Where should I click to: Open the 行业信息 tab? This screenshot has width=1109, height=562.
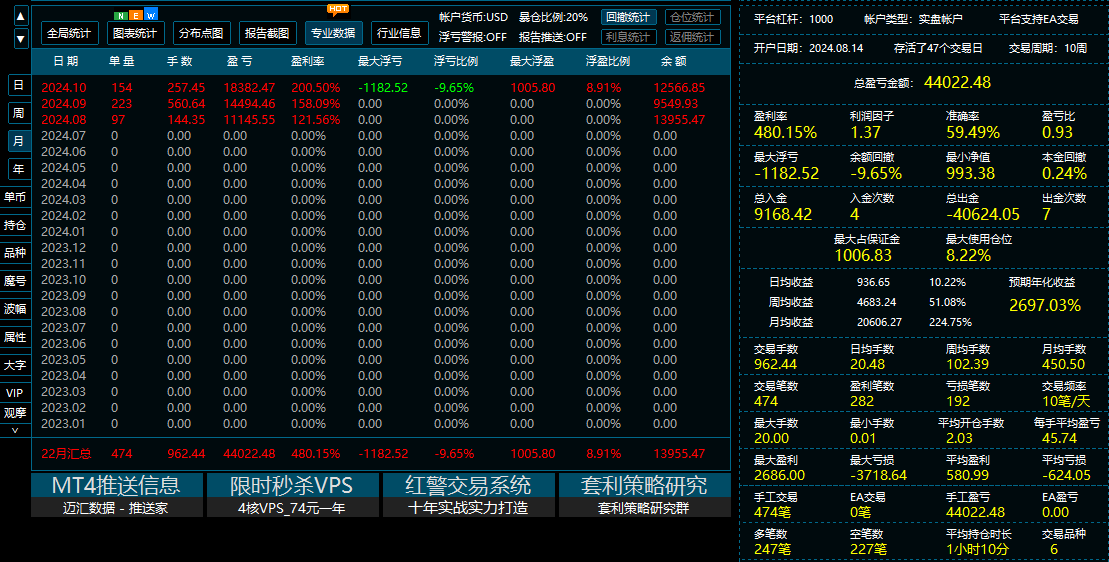[x=399, y=33]
